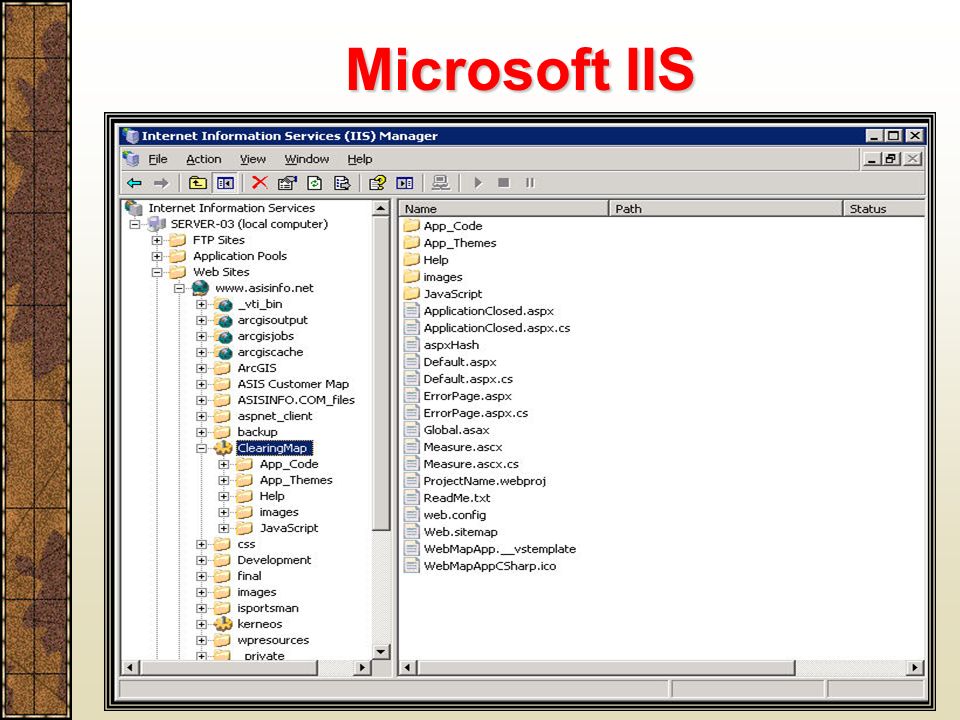This screenshot has width=960, height=720.
Task: Click list pane horizontal scroll right arrow
Action: pyautogui.click(x=915, y=667)
